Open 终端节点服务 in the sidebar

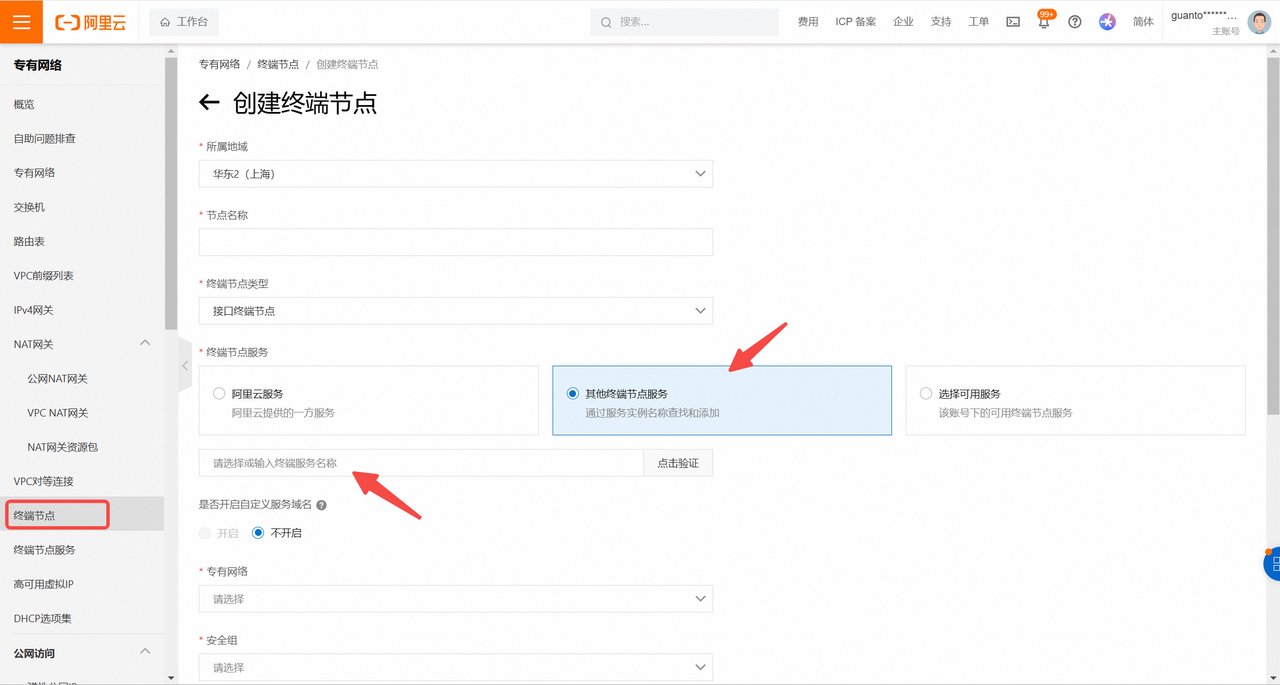(x=44, y=550)
